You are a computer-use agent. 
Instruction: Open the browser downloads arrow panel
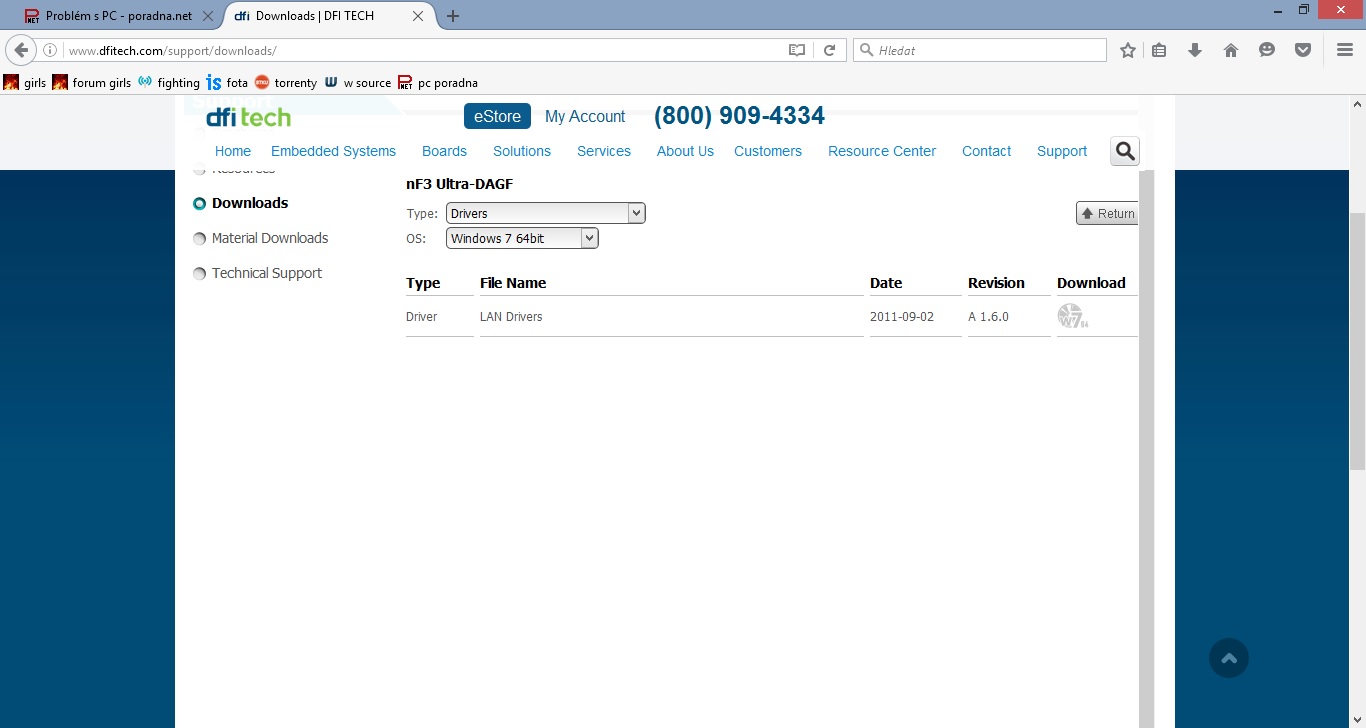(1195, 50)
